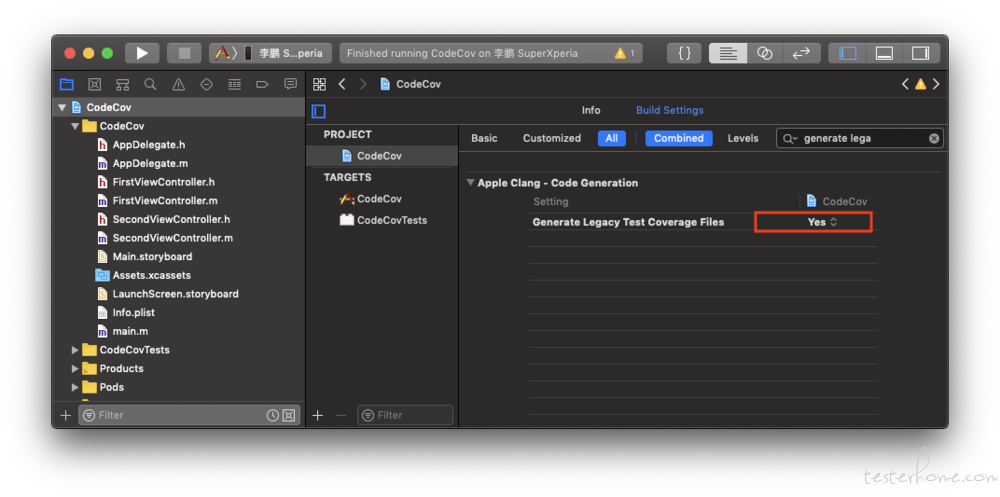This screenshot has width=1000, height=497.
Task: Toggle the inspectors panel
Action: (920, 54)
